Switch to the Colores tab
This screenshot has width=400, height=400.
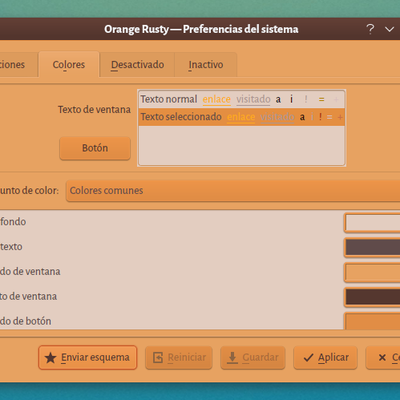[69, 64]
